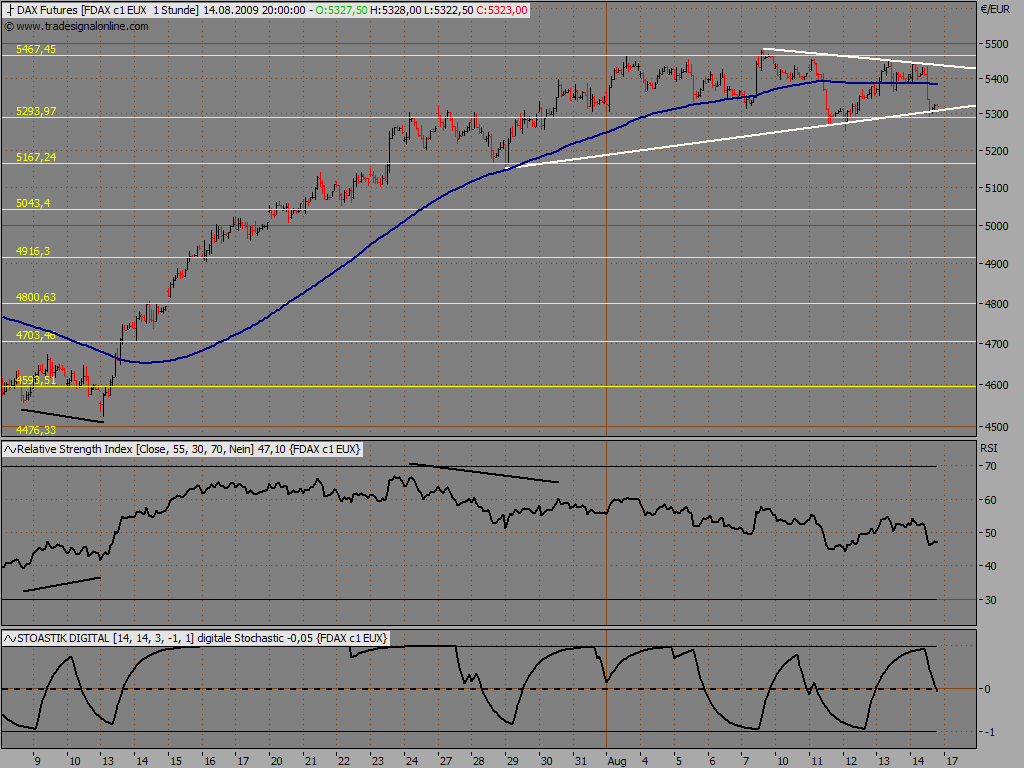1024x768 pixels.
Task: Click the €/EUR currency label on price axis
Action: coord(995,9)
